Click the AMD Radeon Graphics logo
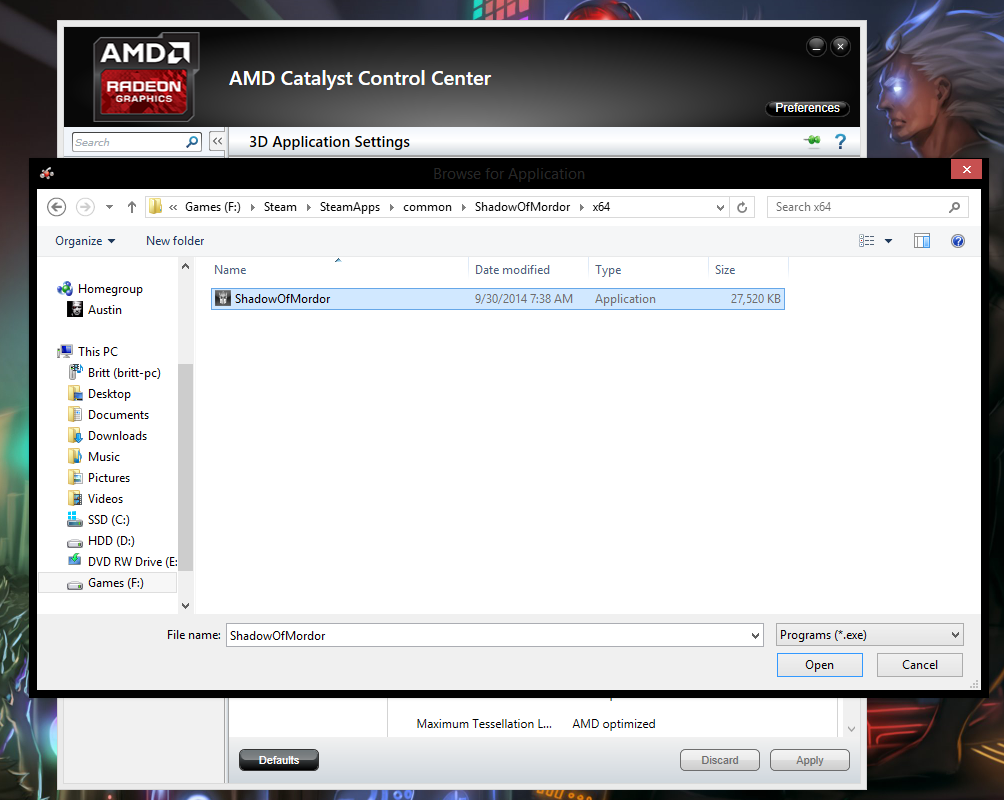Image resolution: width=1004 pixels, height=800 pixels. click(146, 78)
